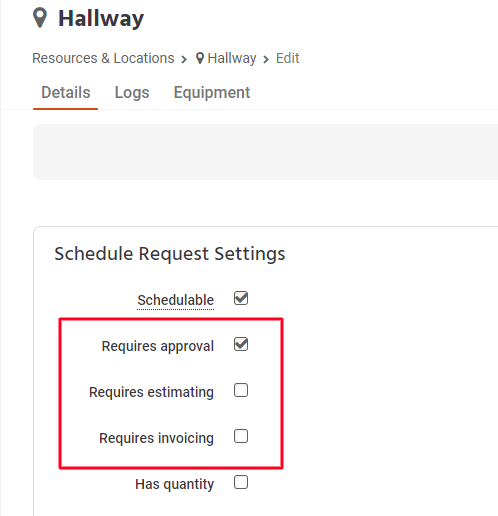Enable the Requires estimating checkbox
Image resolution: width=498 pixels, height=516 pixels.
(241, 390)
